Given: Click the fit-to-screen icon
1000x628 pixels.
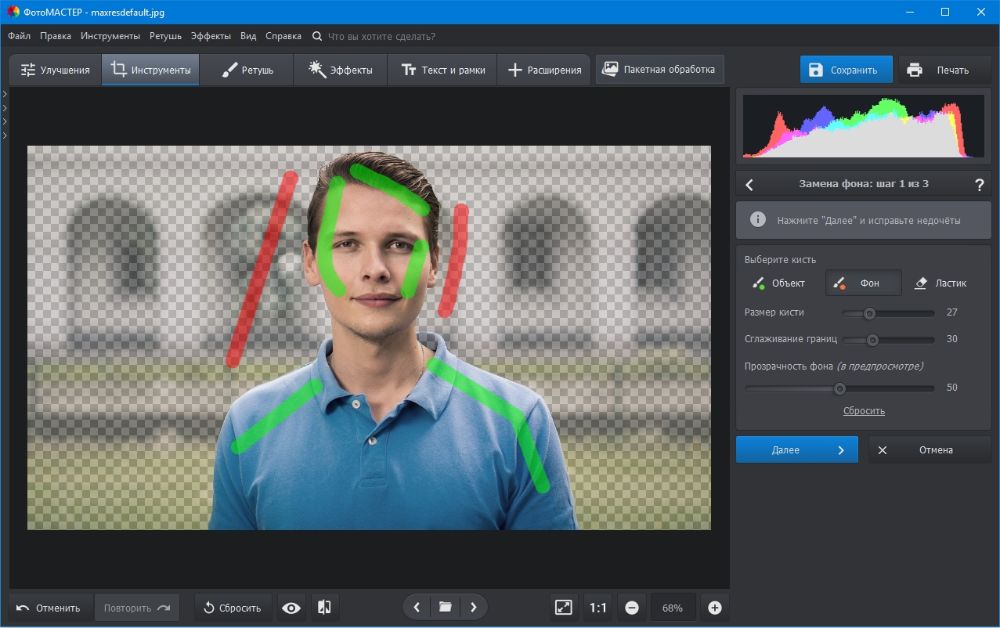Looking at the screenshot, I should (563, 607).
